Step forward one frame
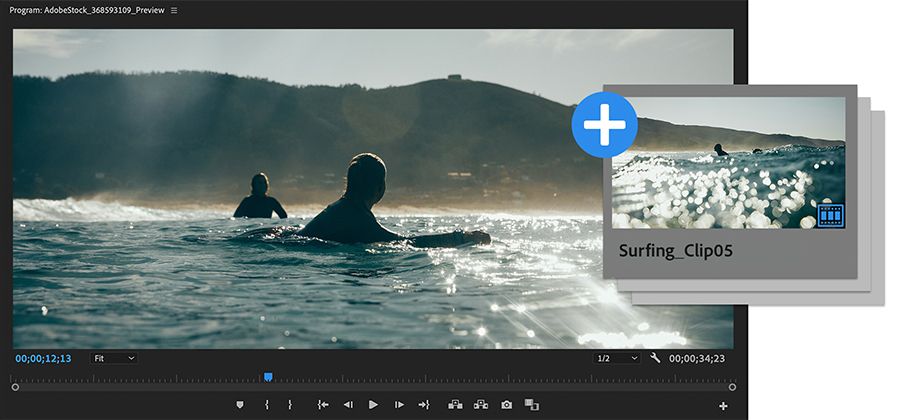900x420 pixels. pyautogui.click(x=399, y=405)
